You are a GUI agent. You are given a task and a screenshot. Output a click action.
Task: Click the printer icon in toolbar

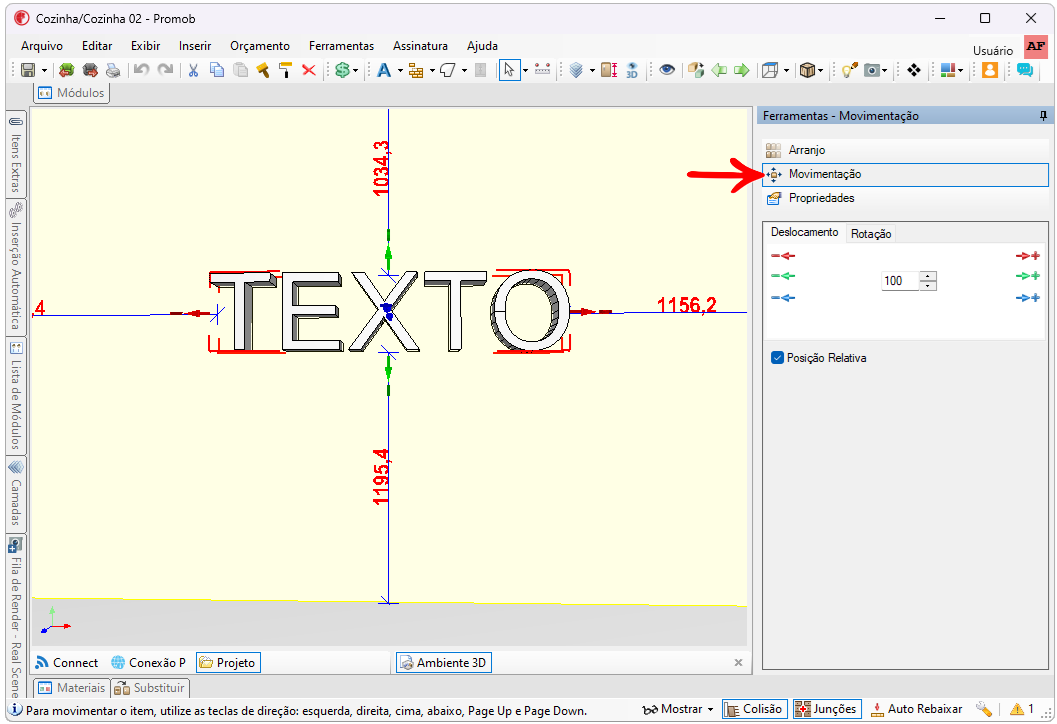(113, 70)
